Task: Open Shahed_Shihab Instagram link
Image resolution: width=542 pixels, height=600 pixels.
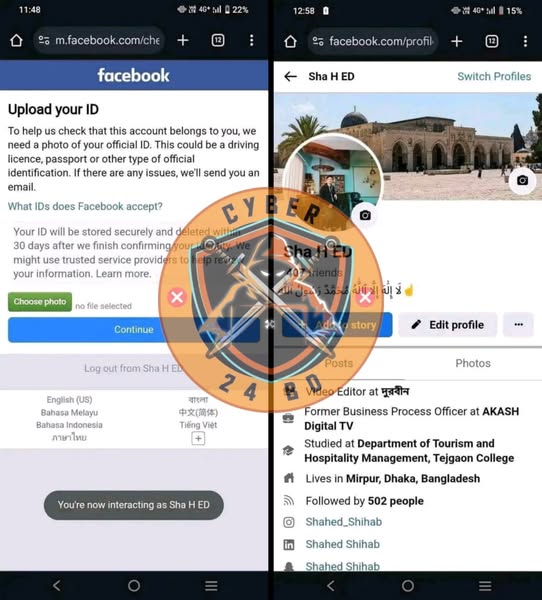Action: pyautogui.click(x=344, y=522)
